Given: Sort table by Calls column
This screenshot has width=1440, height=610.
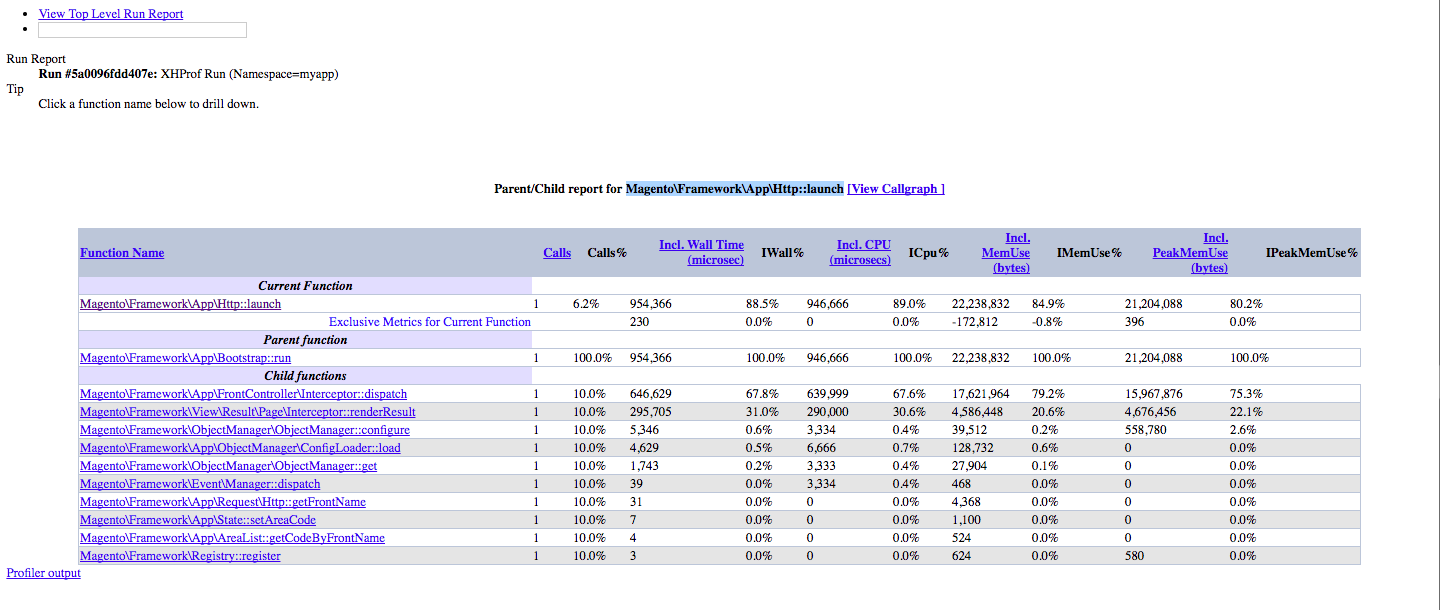Looking at the screenshot, I should (x=557, y=253).
